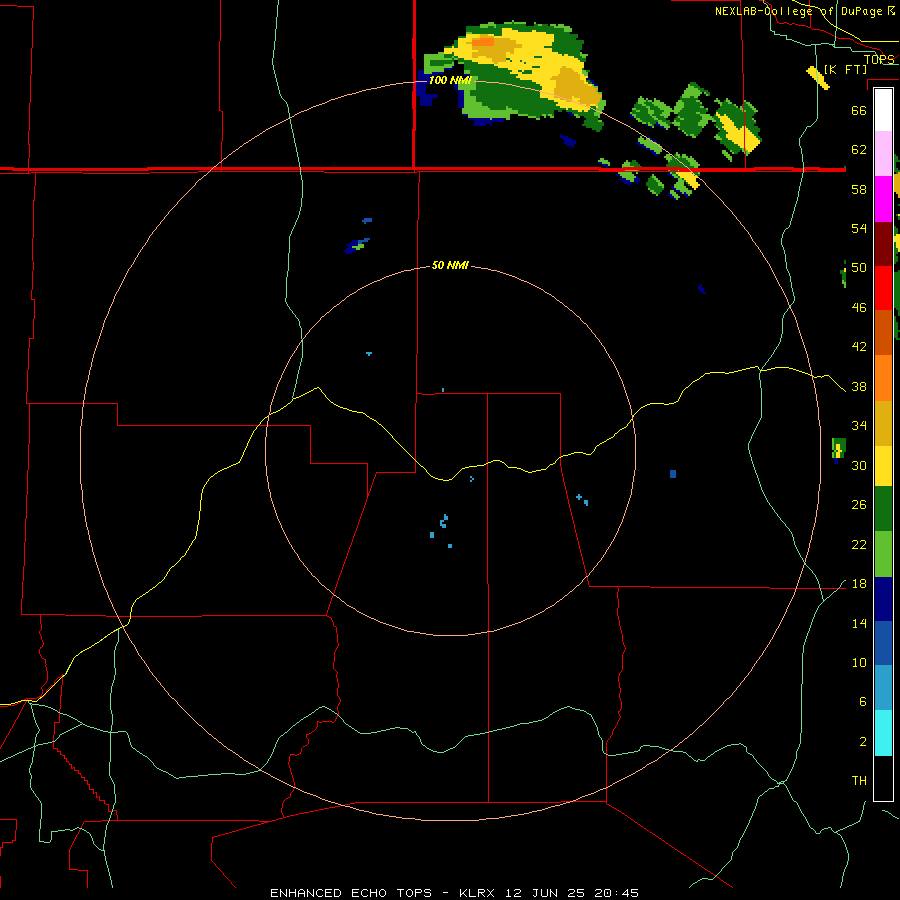Screen dimensions: 900x900
Task: Select the dark green legend swatch
Action: 883,509
